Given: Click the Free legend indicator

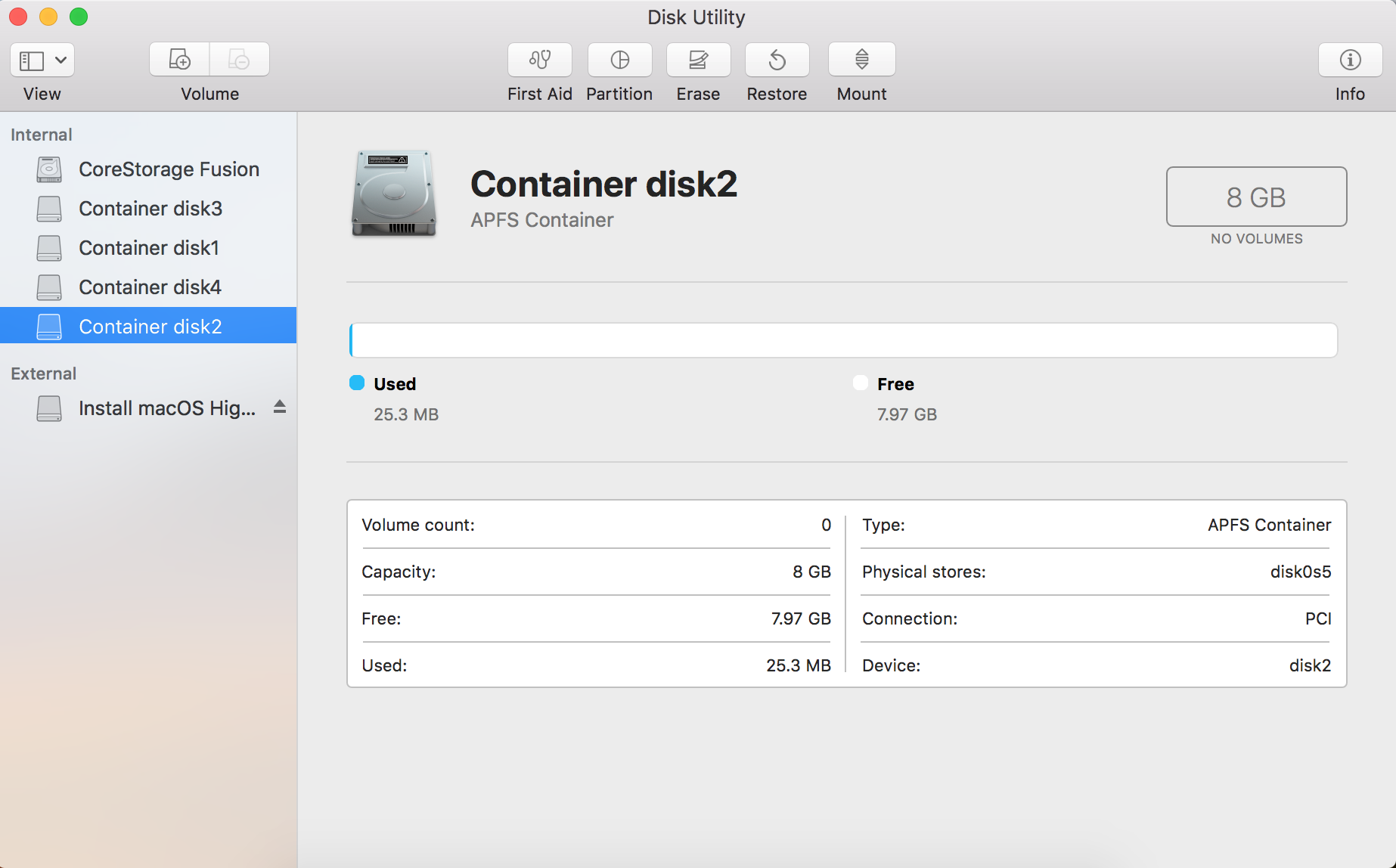Looking at the screenshot, I should [860, 383].
